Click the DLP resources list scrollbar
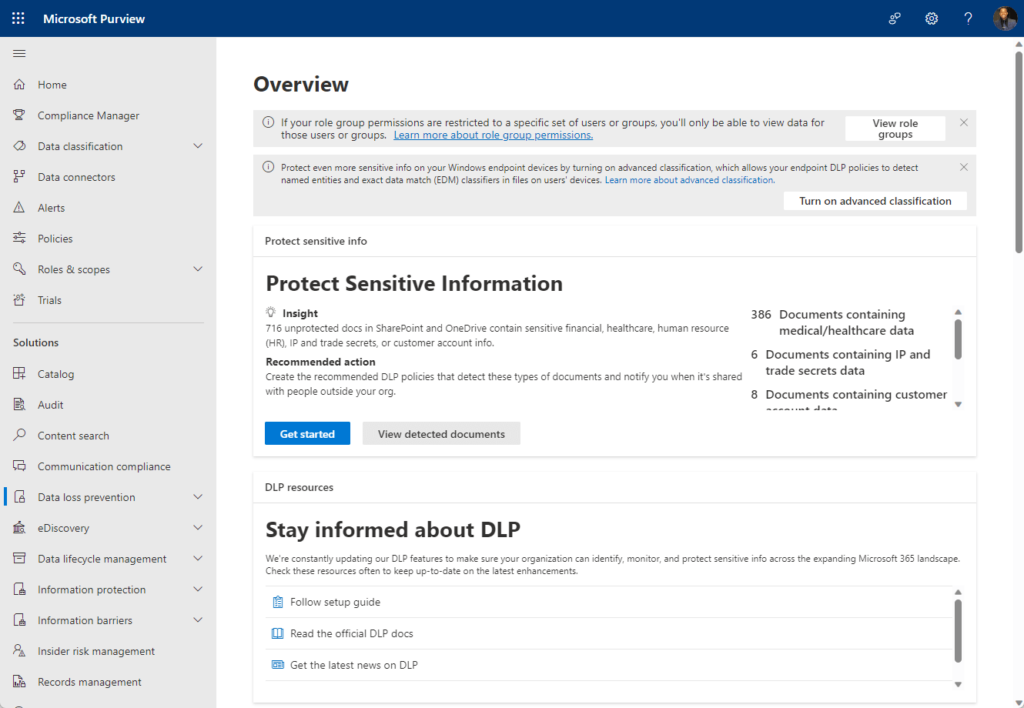 (x=958, y=631)
